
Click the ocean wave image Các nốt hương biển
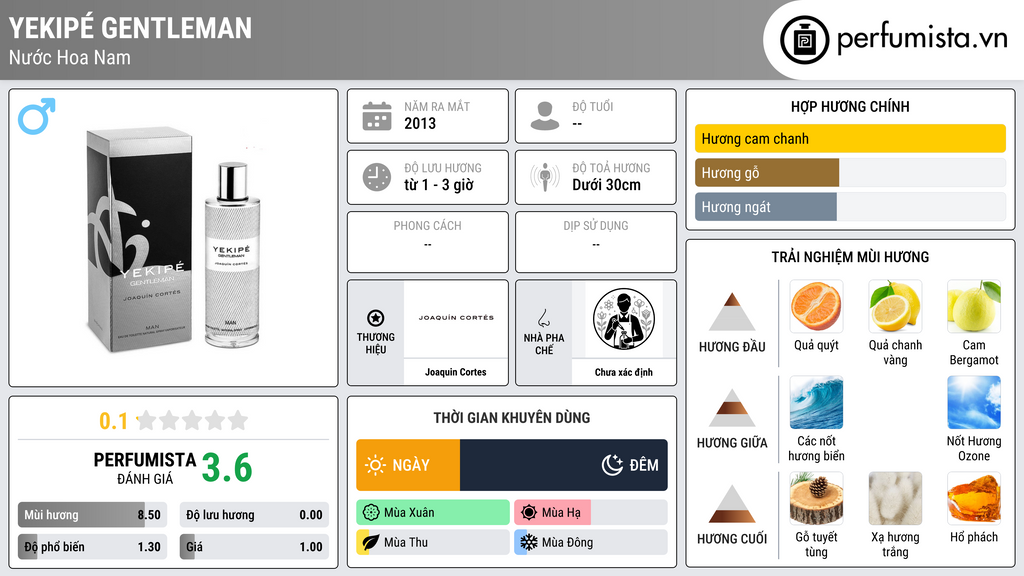(816, 402)
